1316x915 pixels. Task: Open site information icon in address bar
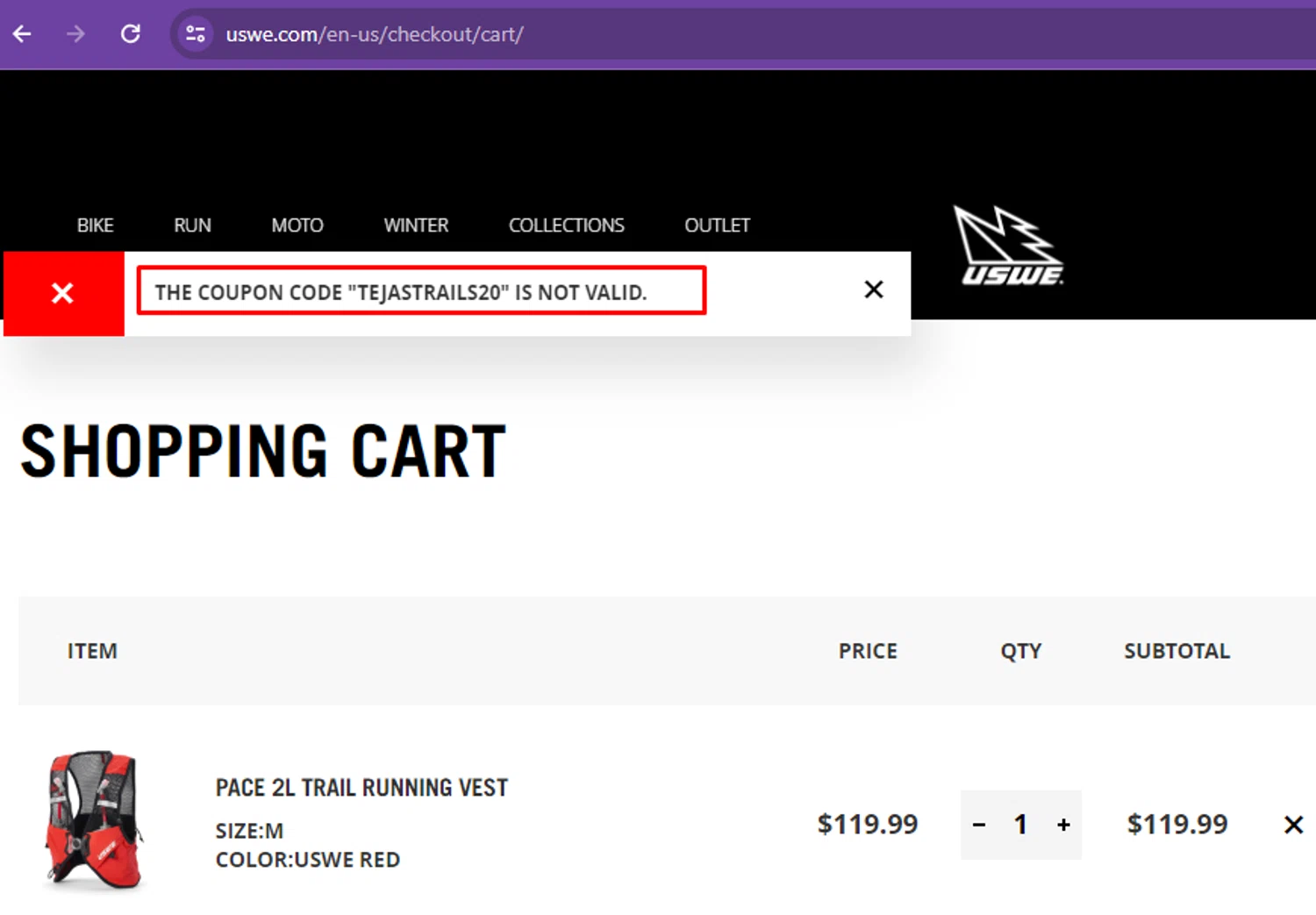(196, 34)
